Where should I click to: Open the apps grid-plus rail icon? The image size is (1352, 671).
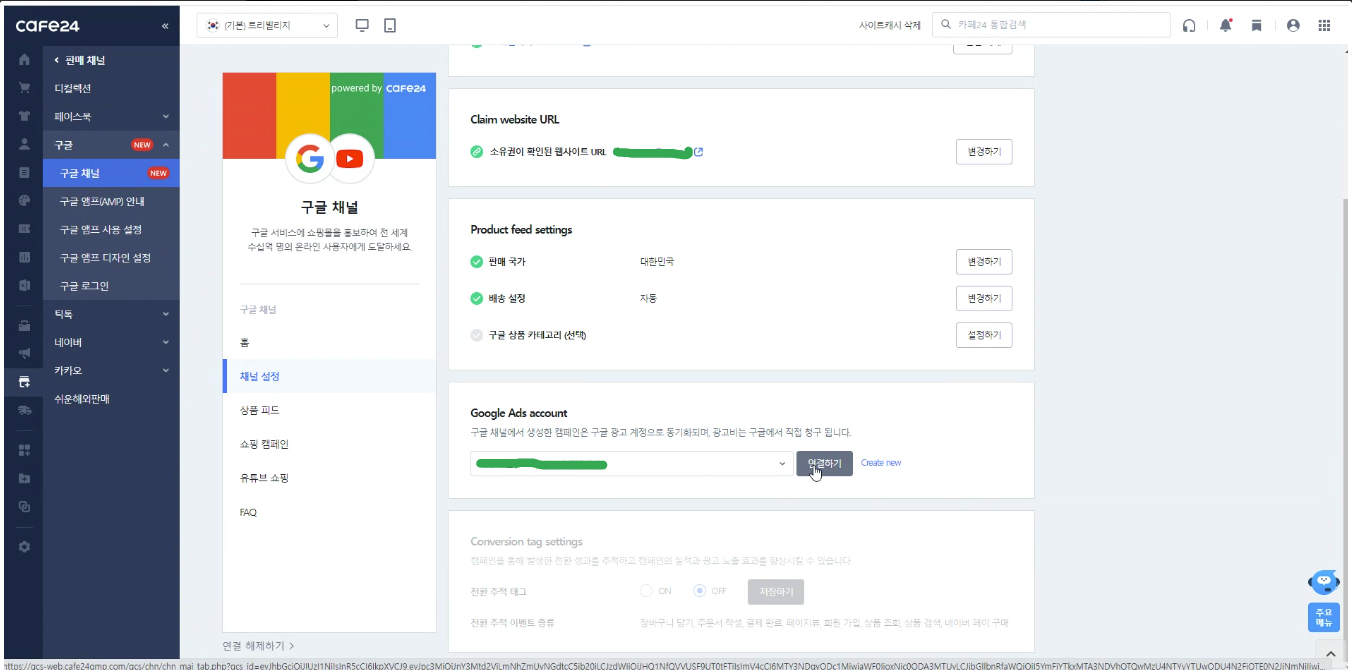pos(24,450)
